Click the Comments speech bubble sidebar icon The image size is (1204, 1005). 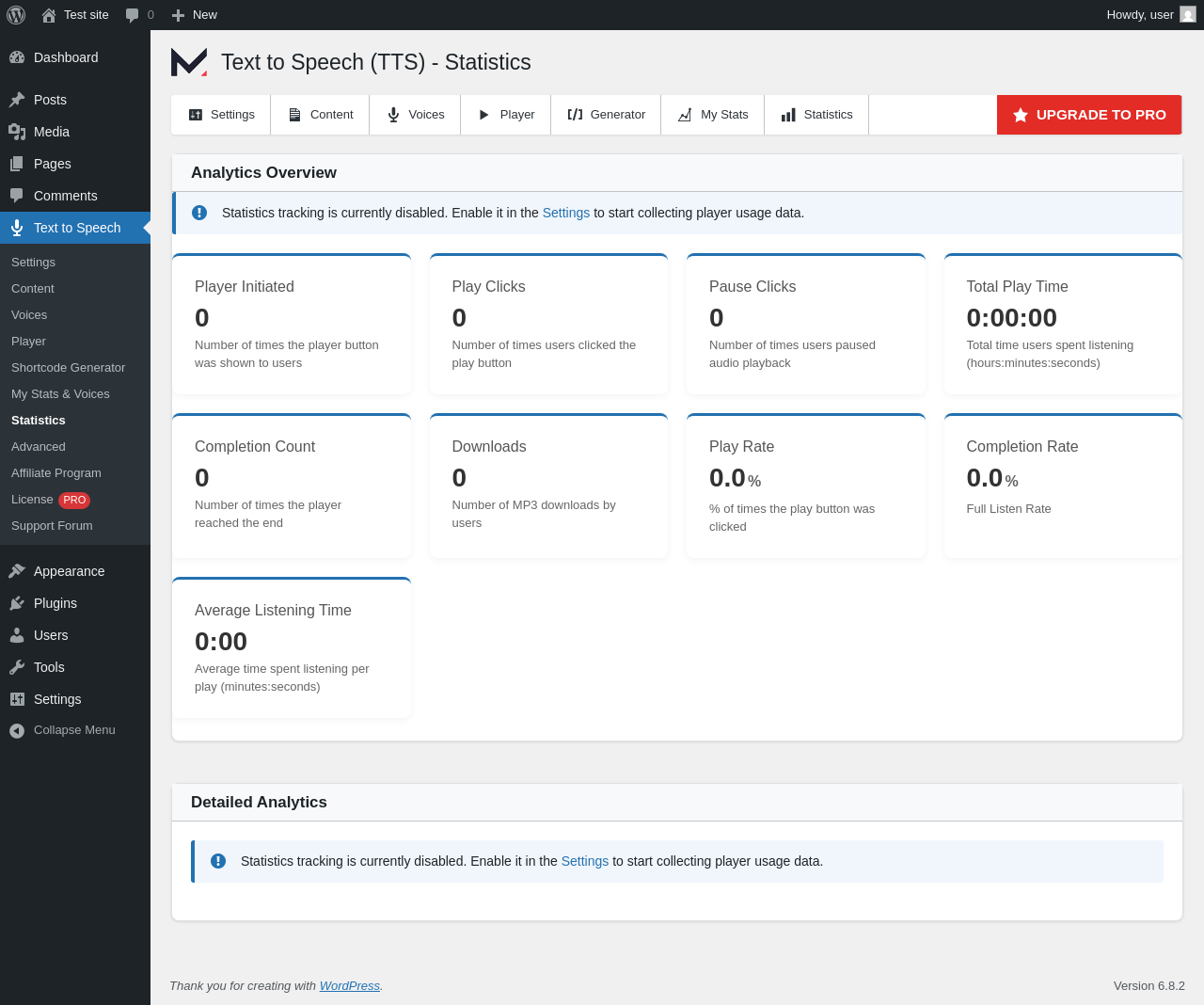coord(17,196)
